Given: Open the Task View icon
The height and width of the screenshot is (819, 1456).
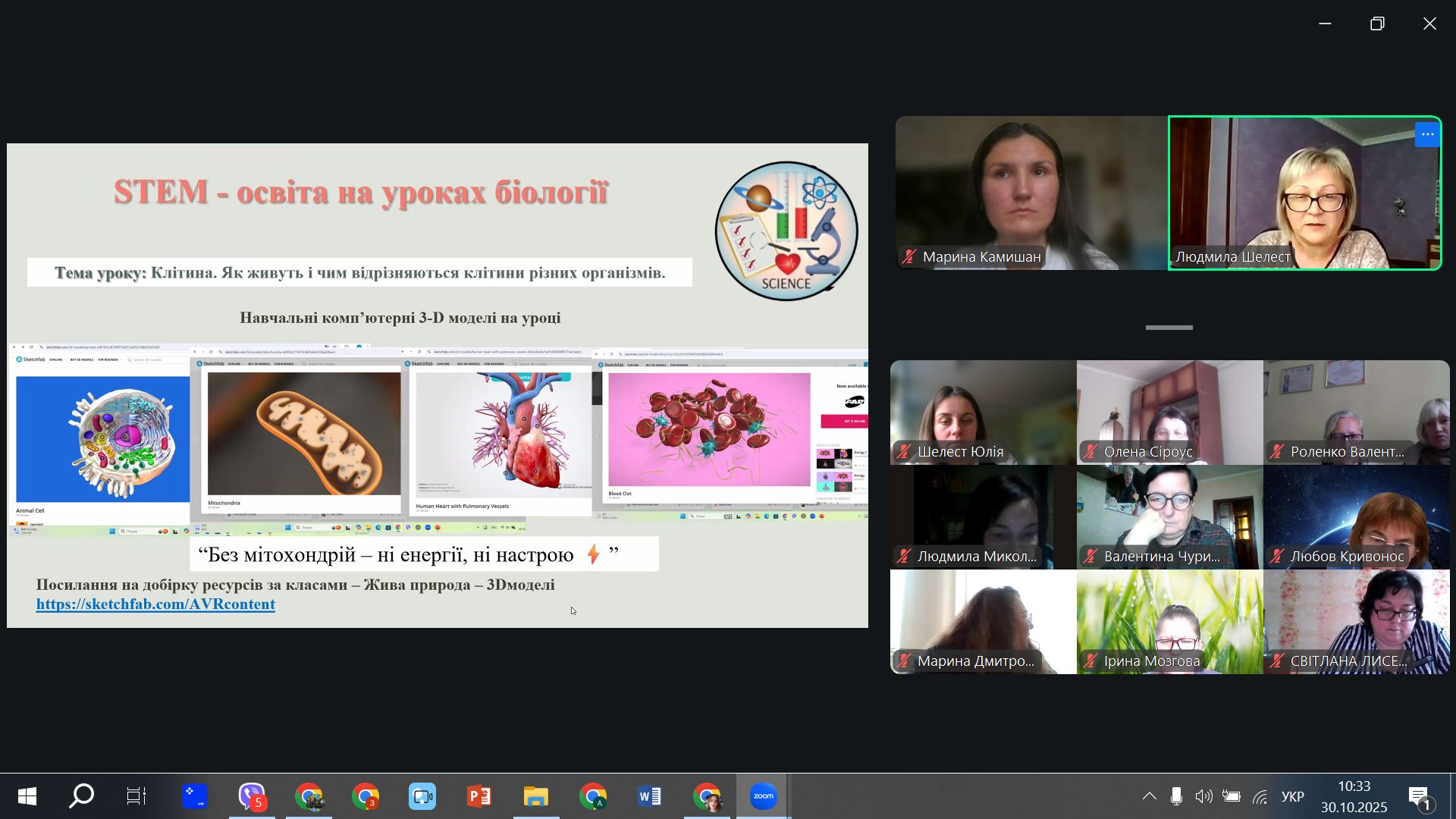Looking at the screenshot, I should (136, 796).
